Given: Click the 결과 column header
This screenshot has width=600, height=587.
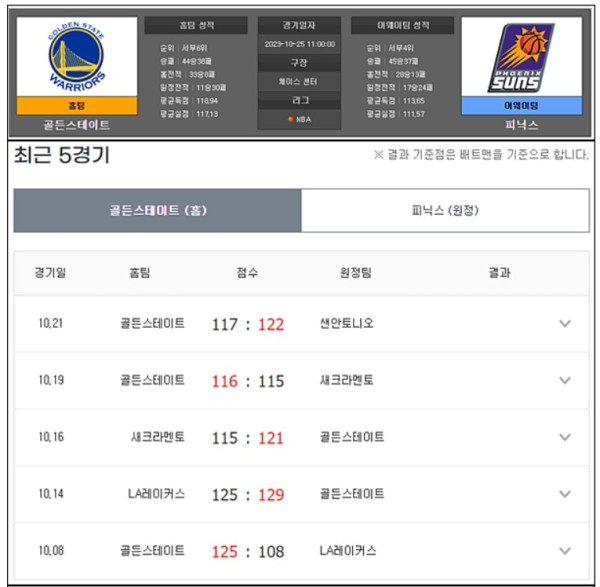Looking at the screenshot, I should [x=499, y=272].
